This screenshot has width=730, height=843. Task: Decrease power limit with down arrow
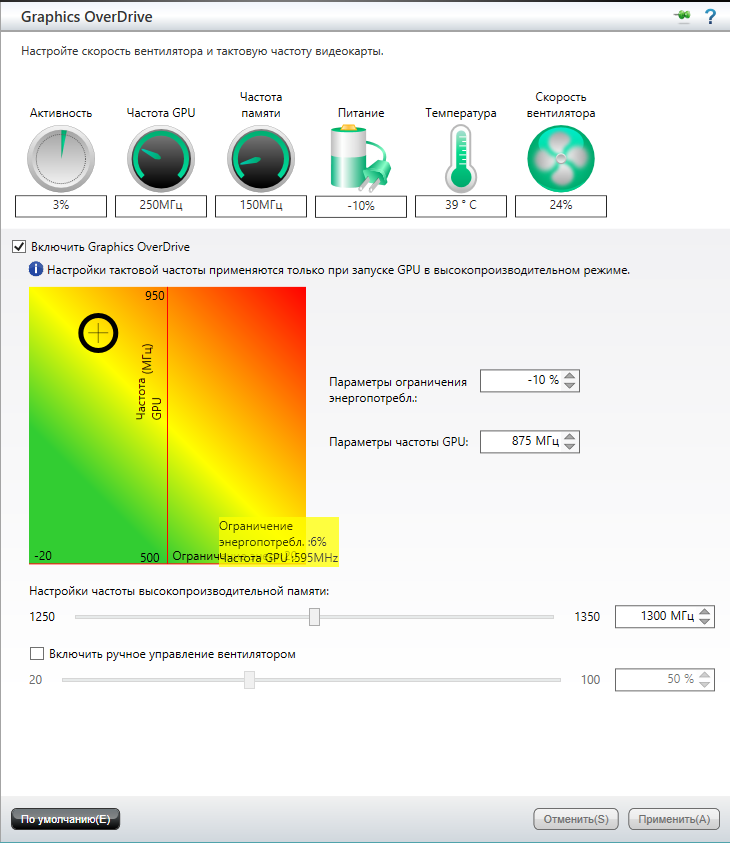tap(570, 385)
